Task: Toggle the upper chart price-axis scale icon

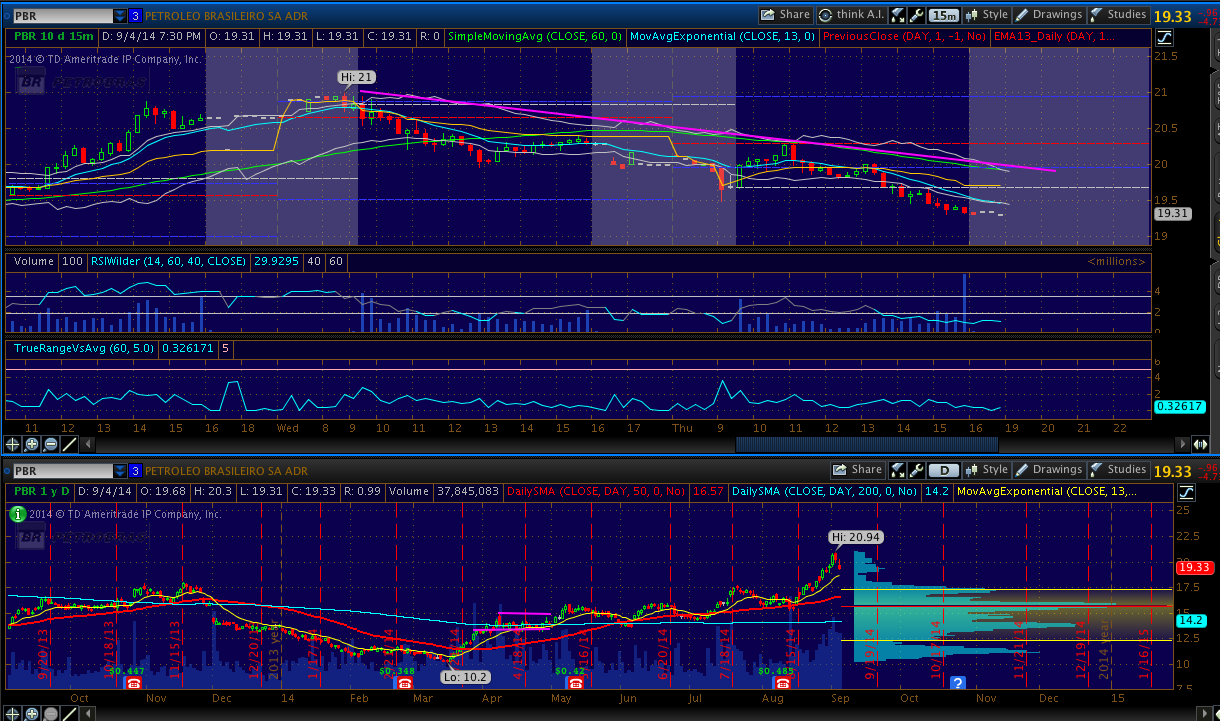Action: click(1165, 38)
